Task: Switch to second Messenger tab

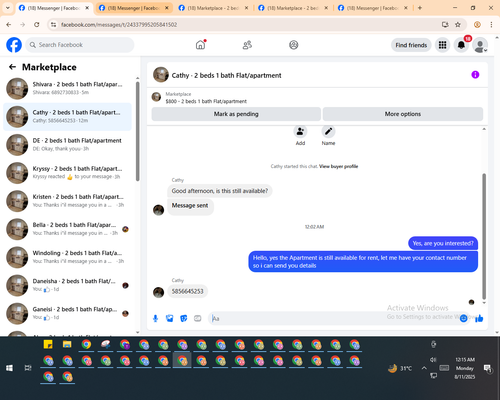Action: pos(134,8)
